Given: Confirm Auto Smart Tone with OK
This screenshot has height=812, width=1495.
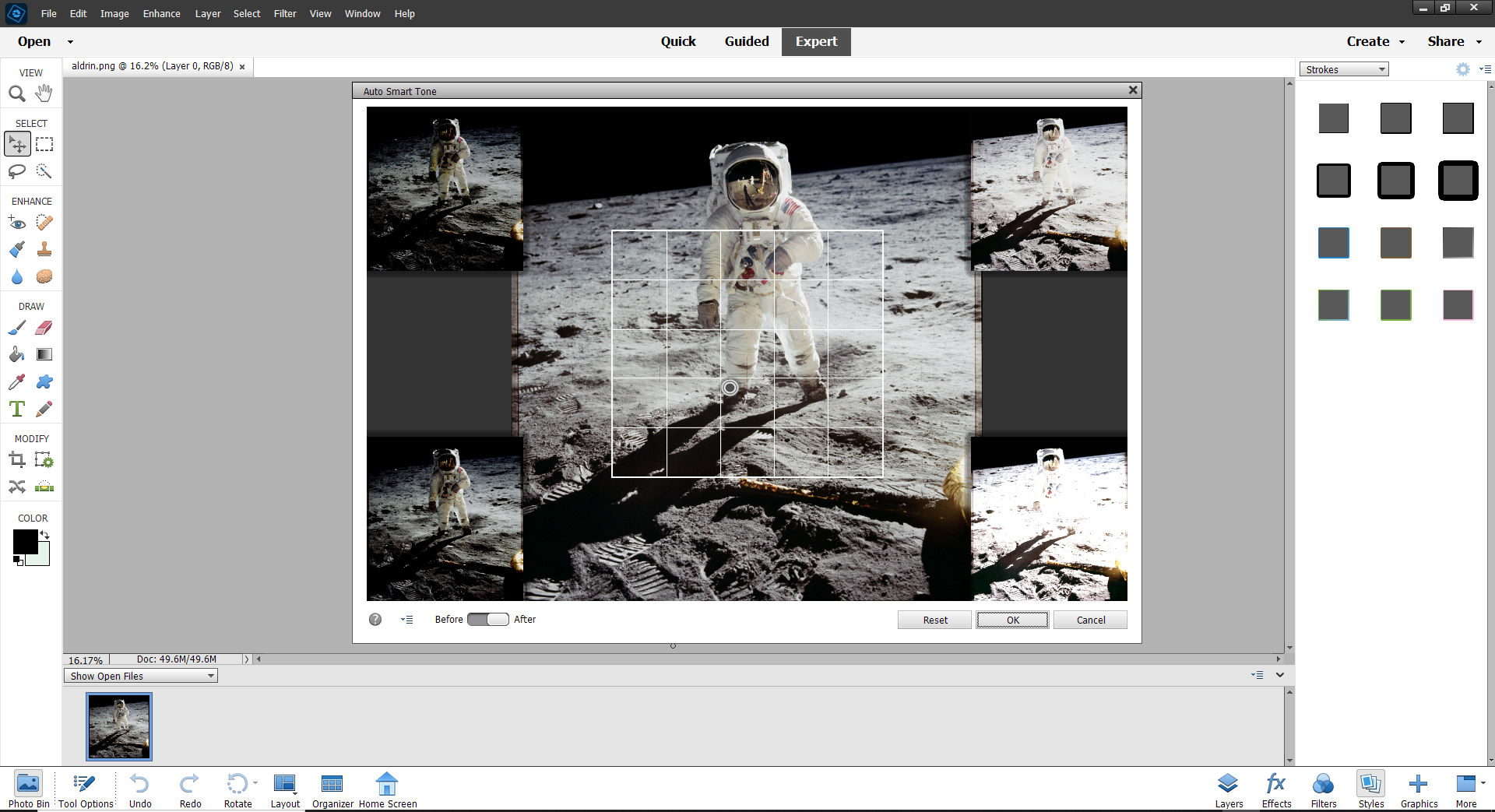Looking at the screenshot, I should pos(1012,619).
